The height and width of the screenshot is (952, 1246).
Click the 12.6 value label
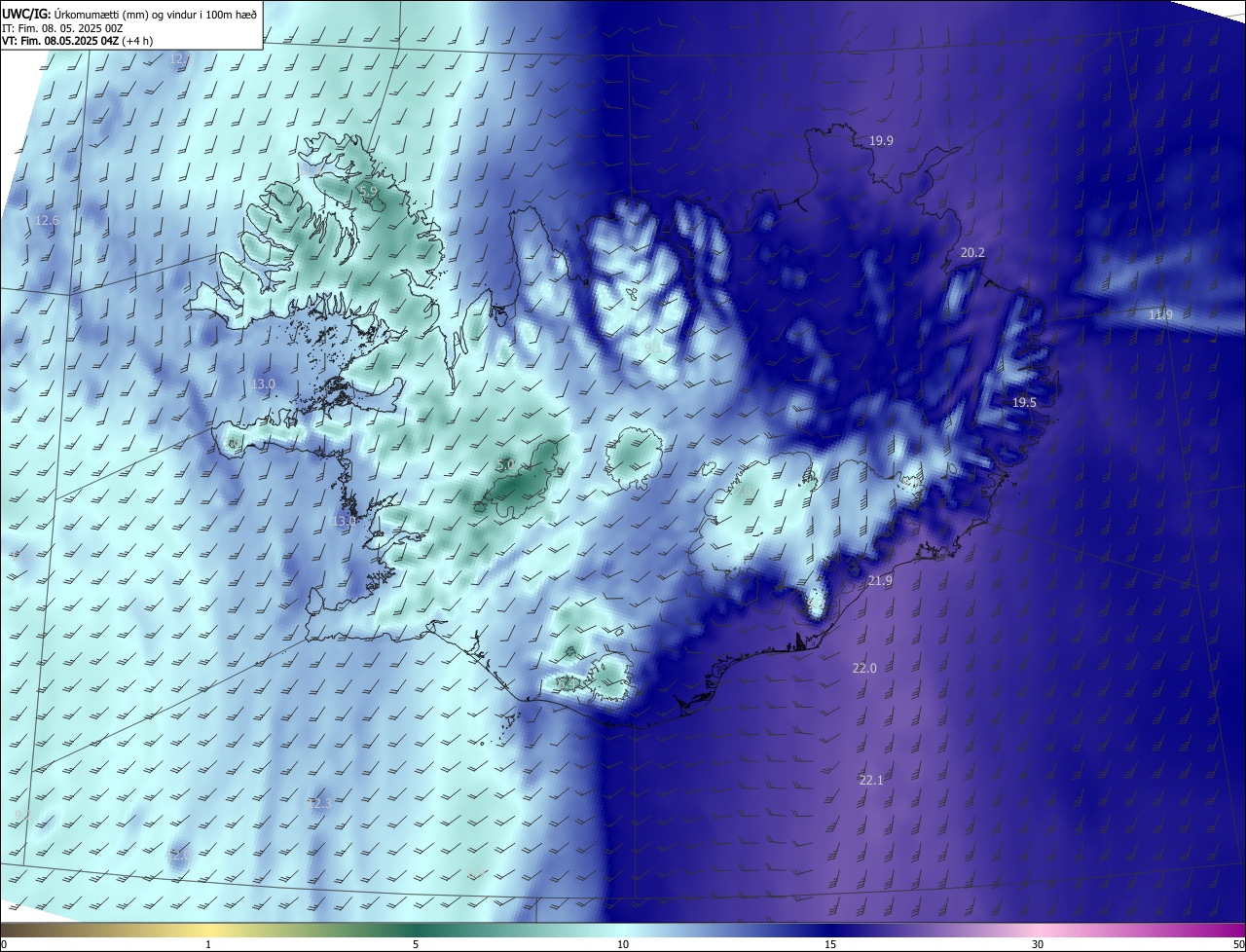(x=47, y=221)
